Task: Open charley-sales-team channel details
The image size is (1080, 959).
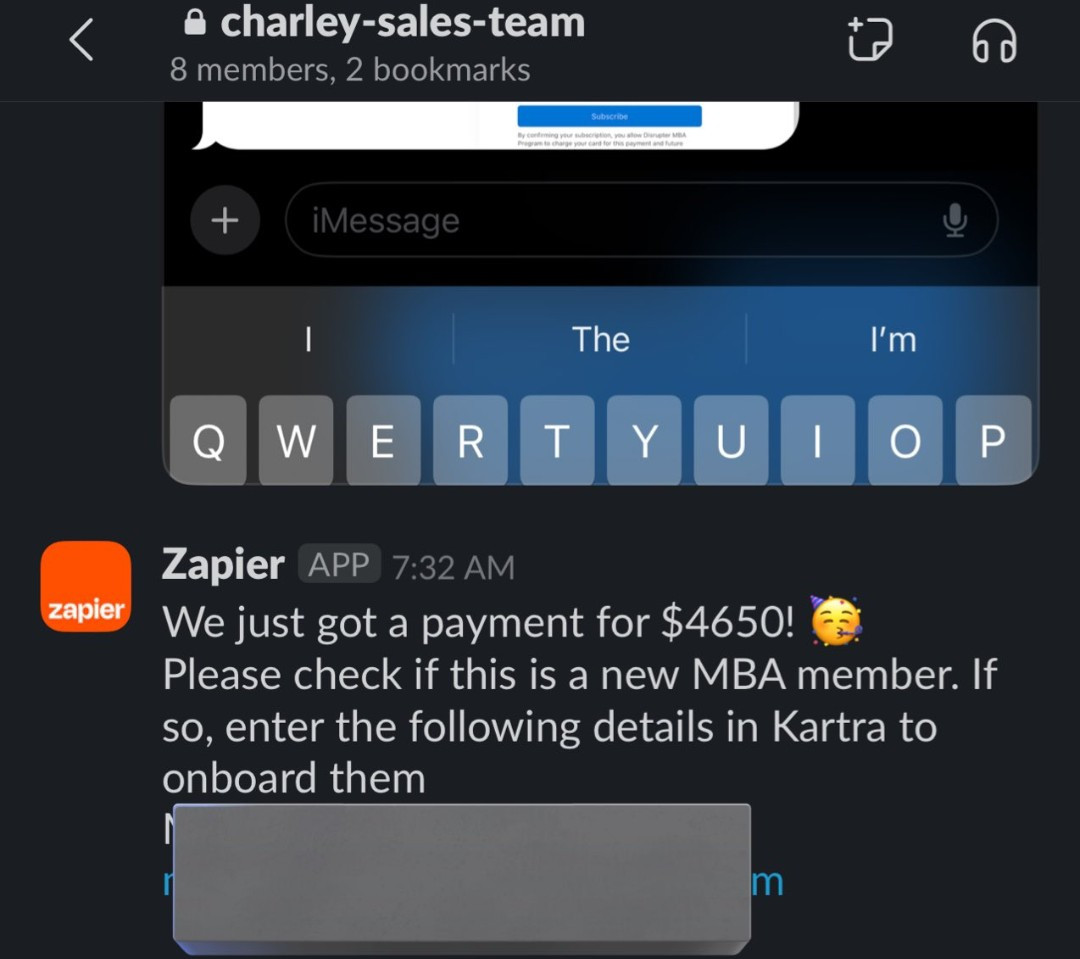Action: click(403, 22)
